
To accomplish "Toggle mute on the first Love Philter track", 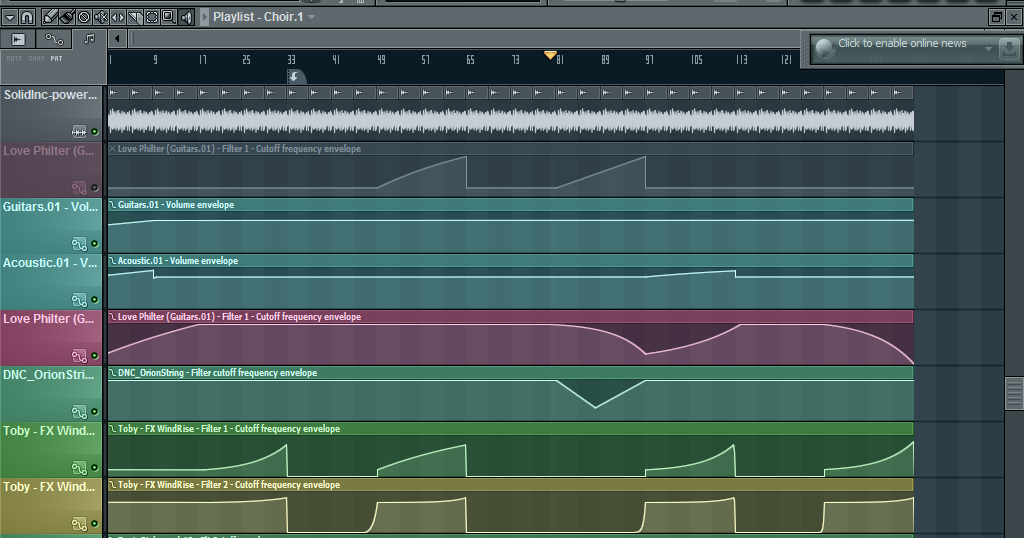I will (x=95, y=188).
